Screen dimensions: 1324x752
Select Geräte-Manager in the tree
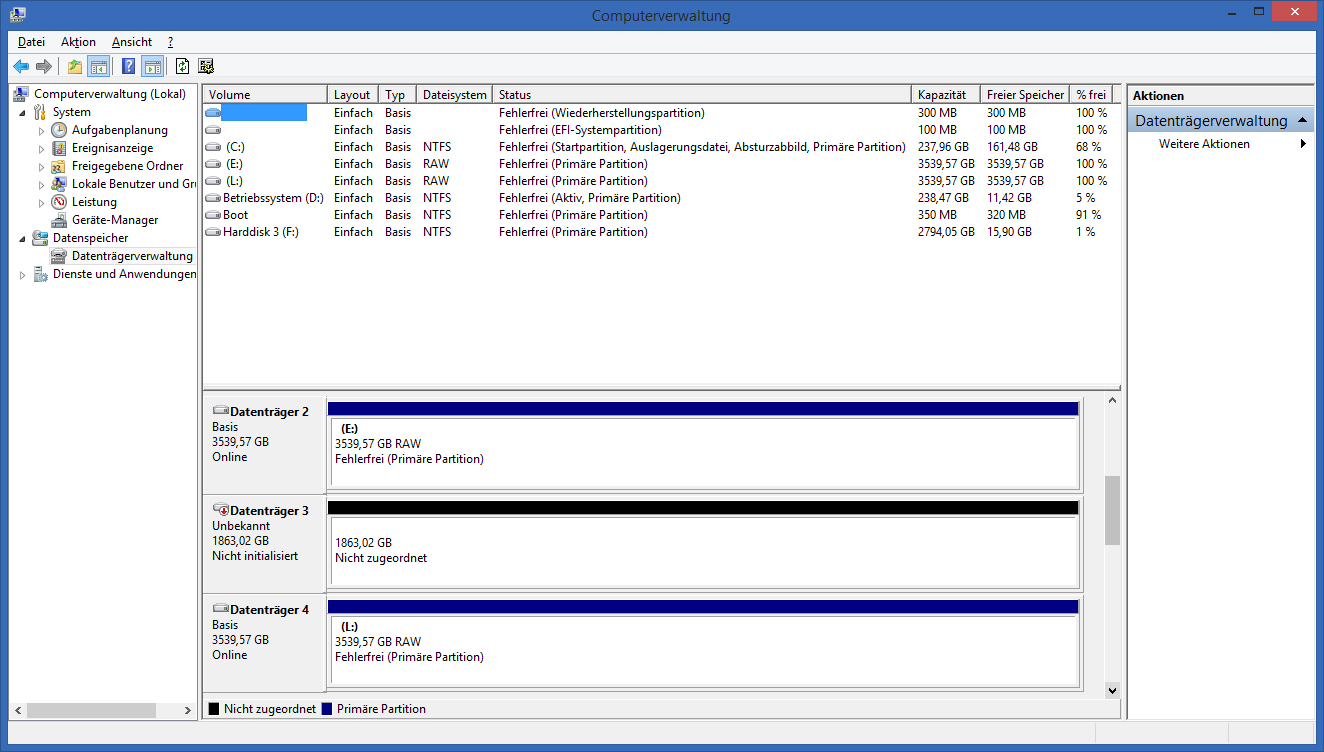tap(115, 220)
